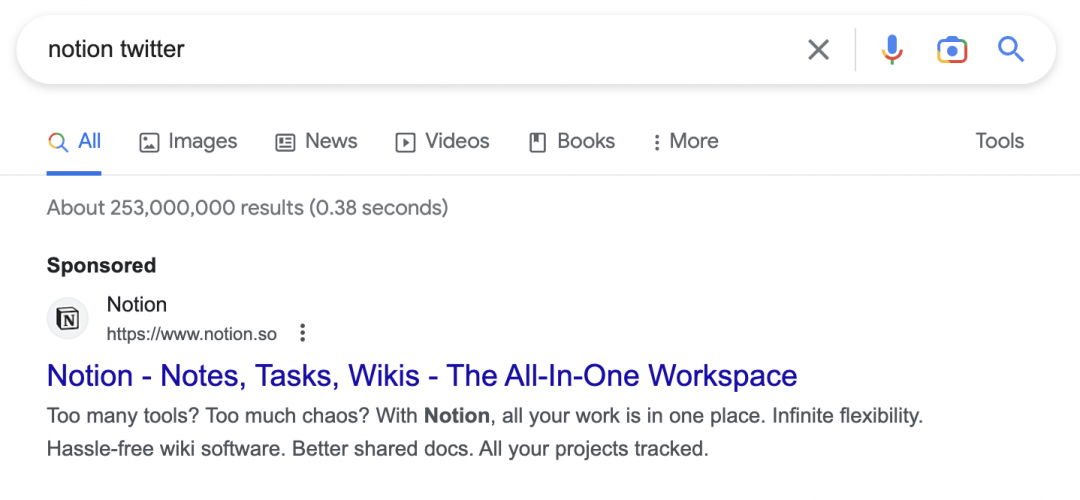Start voice search with microphone icon
The width and height of the screenshot is (1080, 500).
(x=892, y=49)
